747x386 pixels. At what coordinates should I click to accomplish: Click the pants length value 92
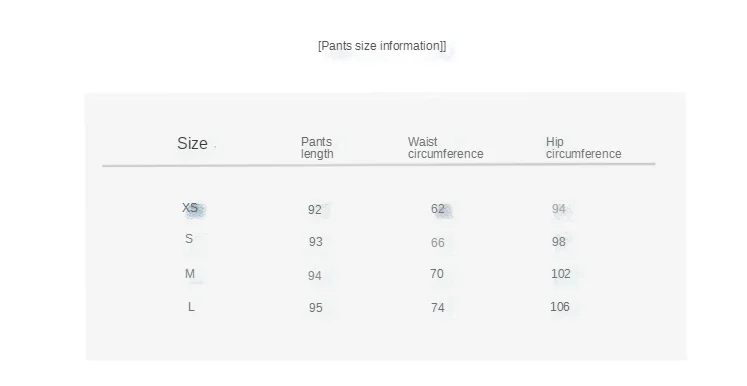coord(315,210)
